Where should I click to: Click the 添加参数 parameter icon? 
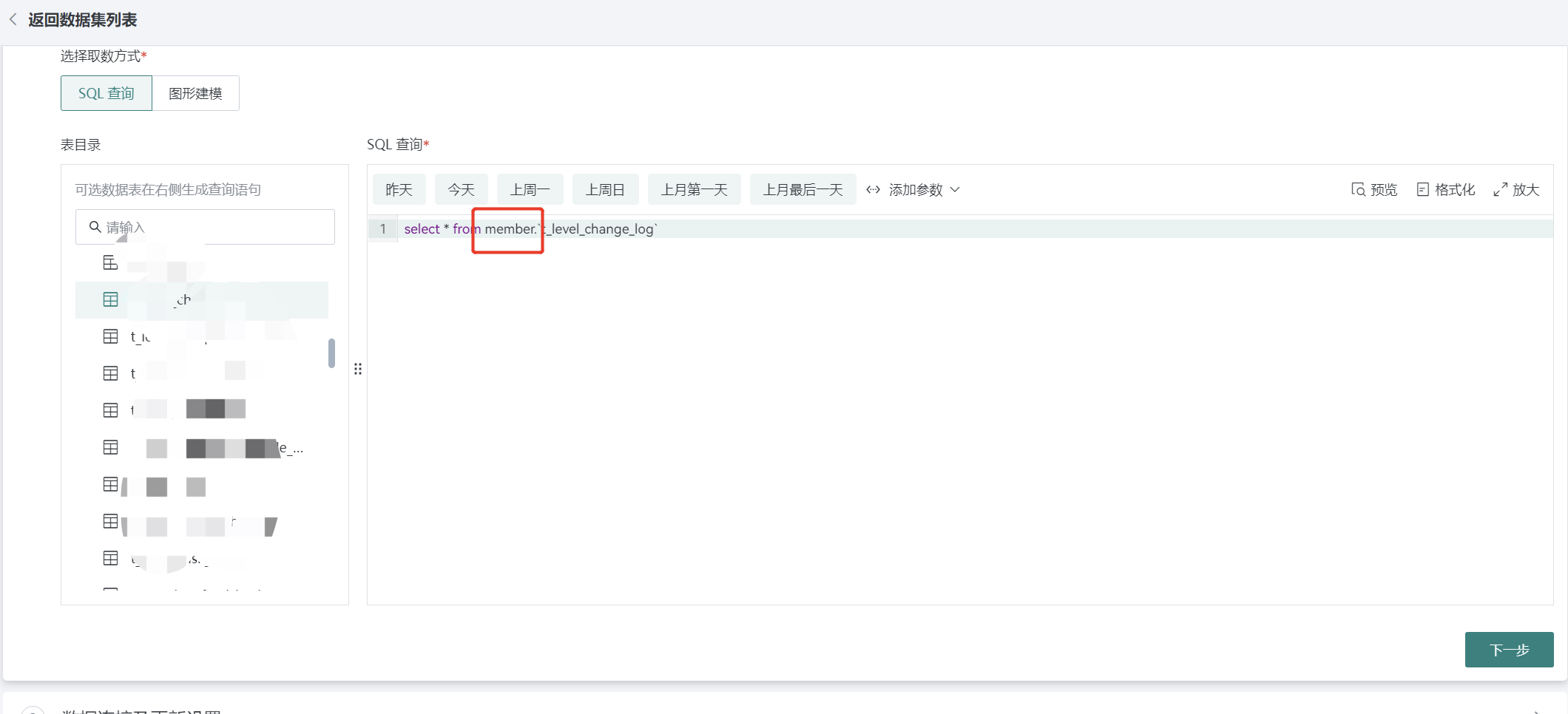pyautogui.click(x=873, y=190)
